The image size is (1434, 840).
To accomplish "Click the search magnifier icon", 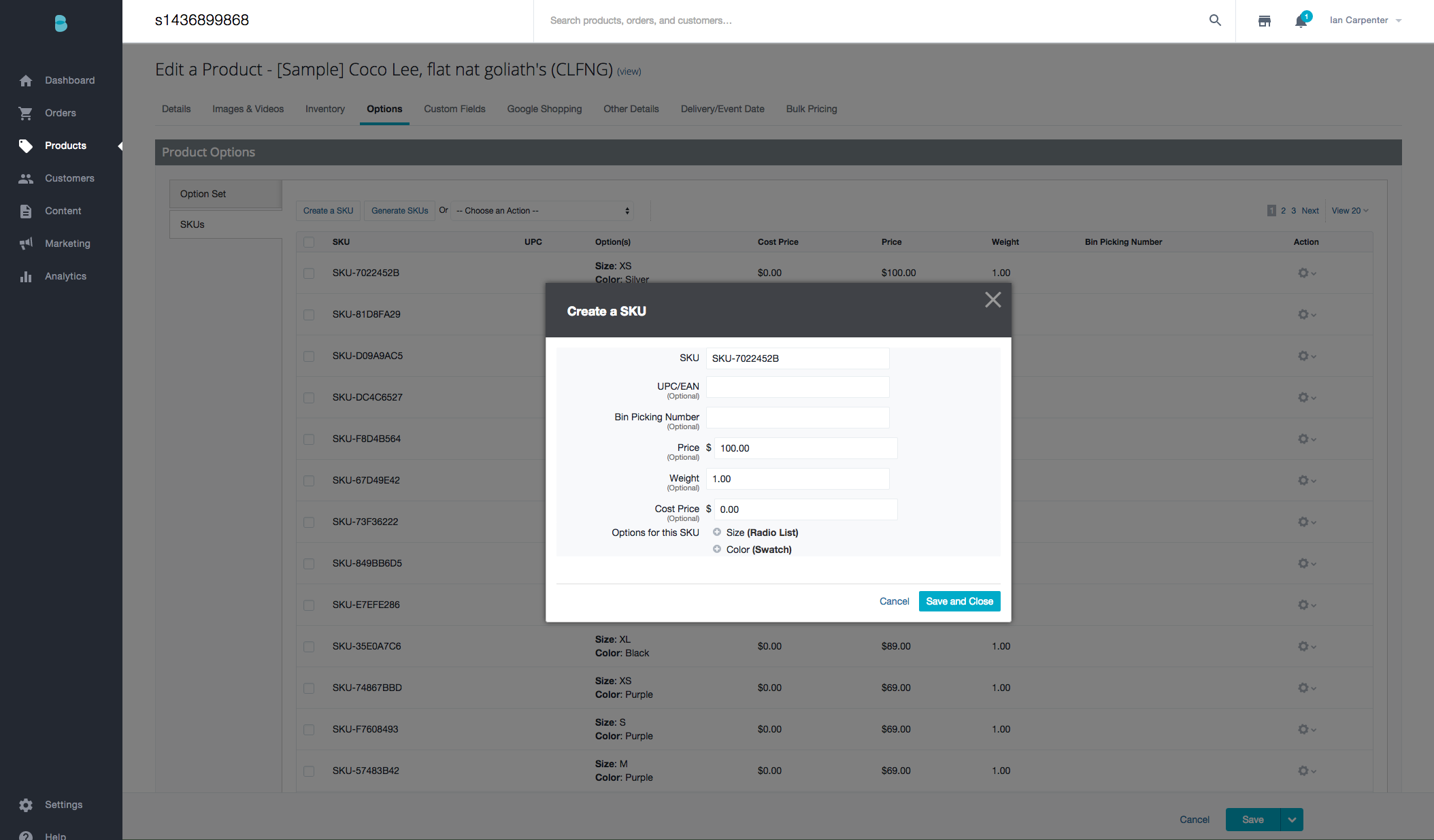I will point(1215,20).
